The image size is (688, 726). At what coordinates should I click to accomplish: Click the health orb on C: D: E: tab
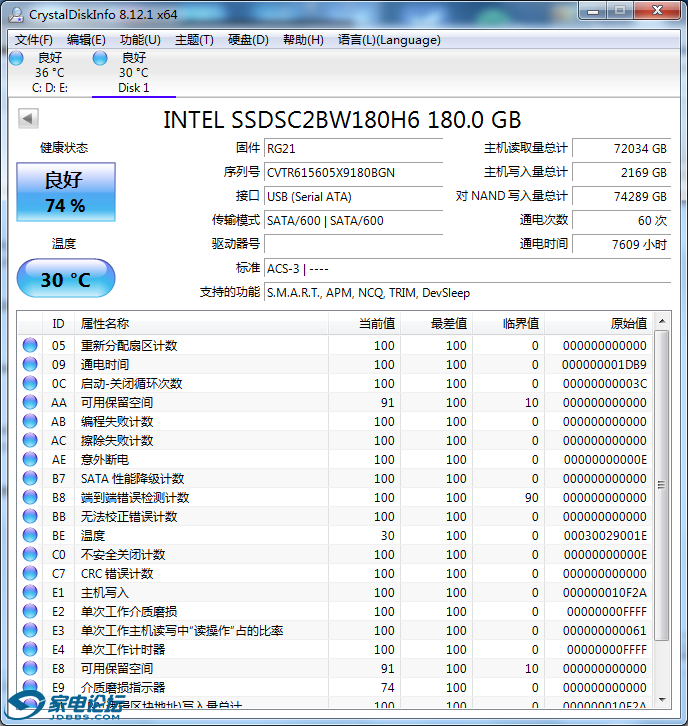16,58
